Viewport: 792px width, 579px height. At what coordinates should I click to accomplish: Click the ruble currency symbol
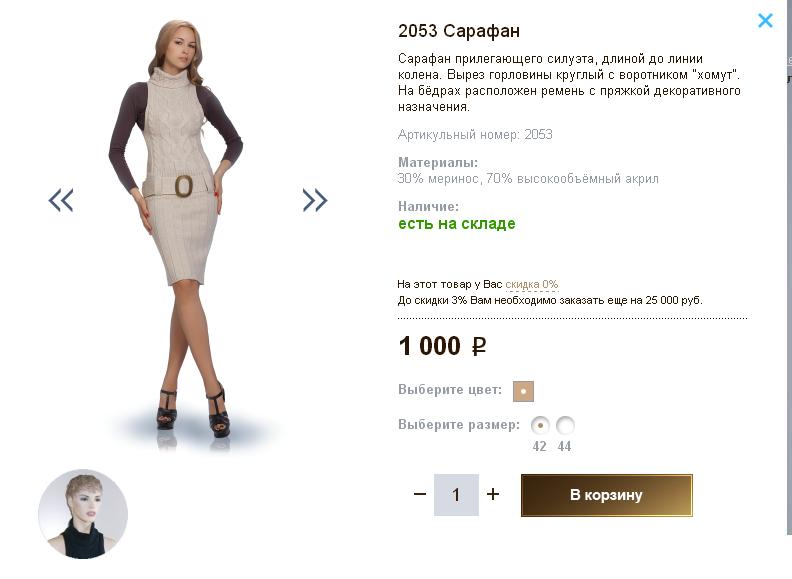coord(479,347)
